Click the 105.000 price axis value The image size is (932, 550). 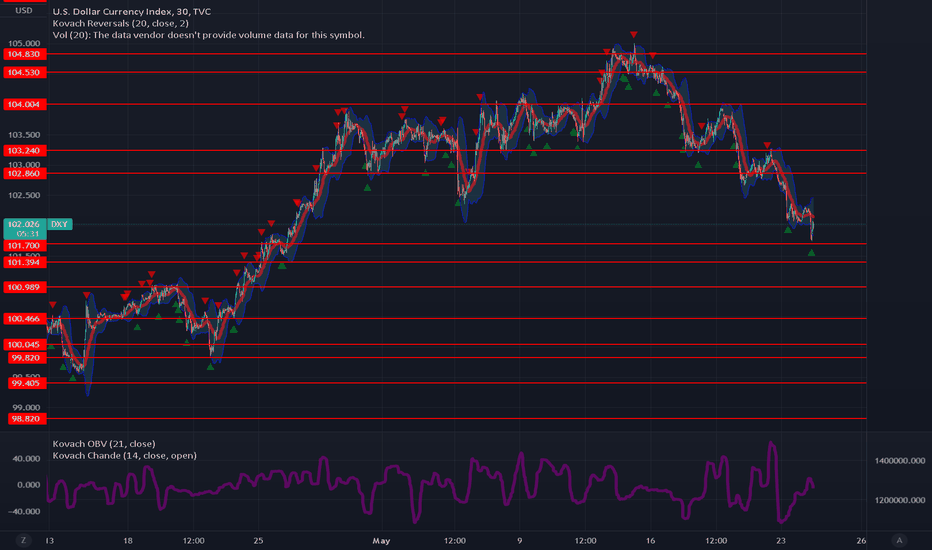[24, 43]
